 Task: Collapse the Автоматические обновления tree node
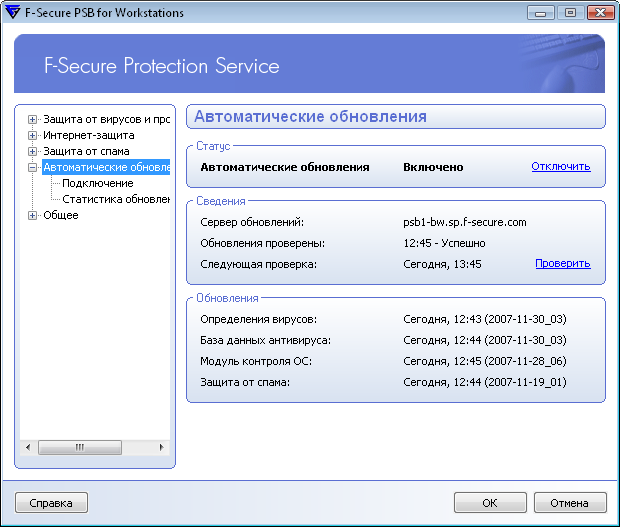click(32, 168)
